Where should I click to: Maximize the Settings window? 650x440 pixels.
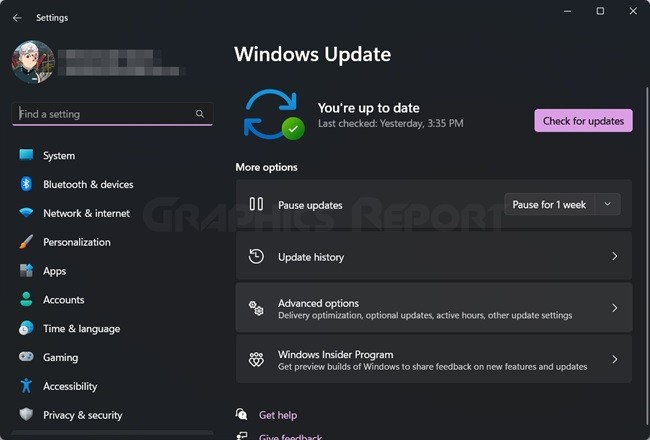[600, 11]
